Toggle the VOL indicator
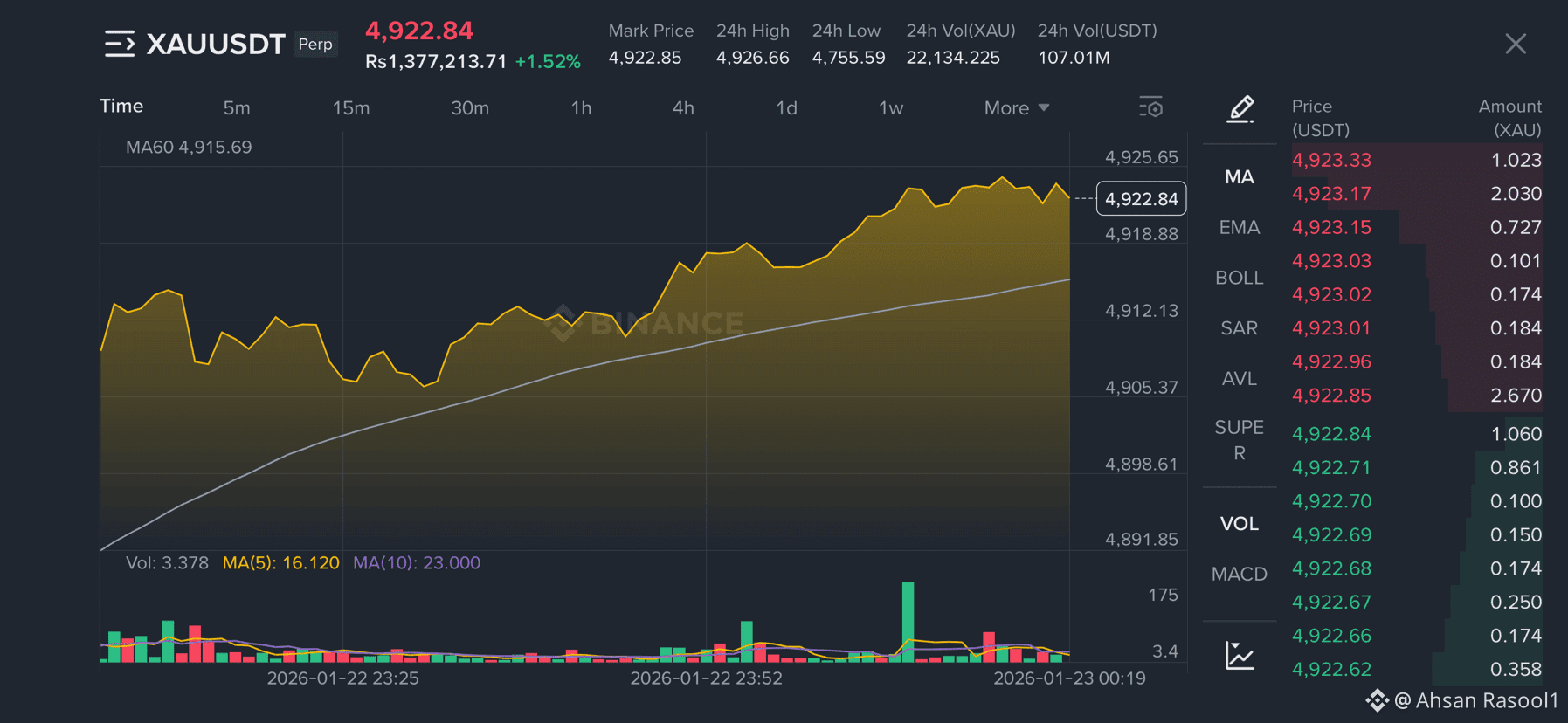Screen dimensions: 1568x723 pyautogui.click(x=1237, y=522)
